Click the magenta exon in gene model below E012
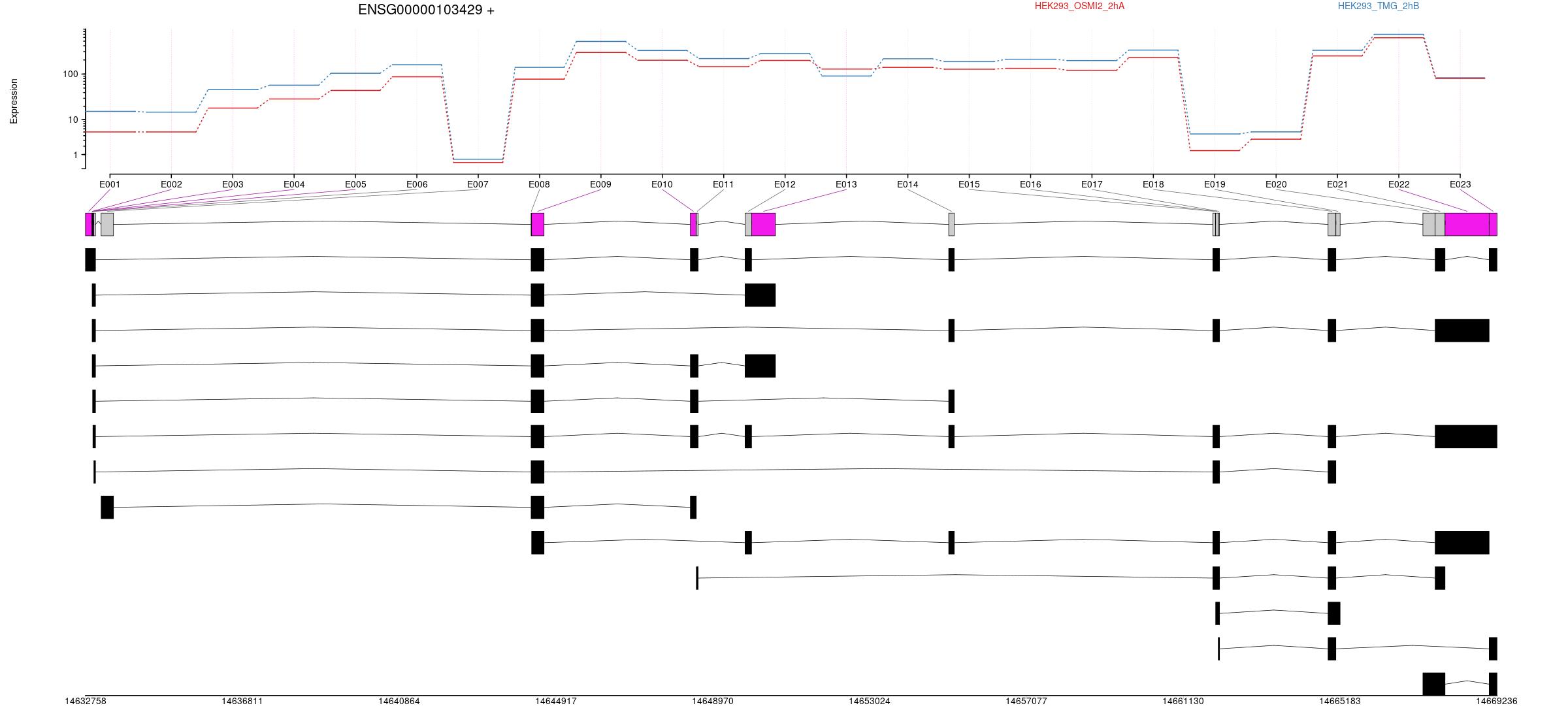The image size is (1568, 712). click(764, 225)
